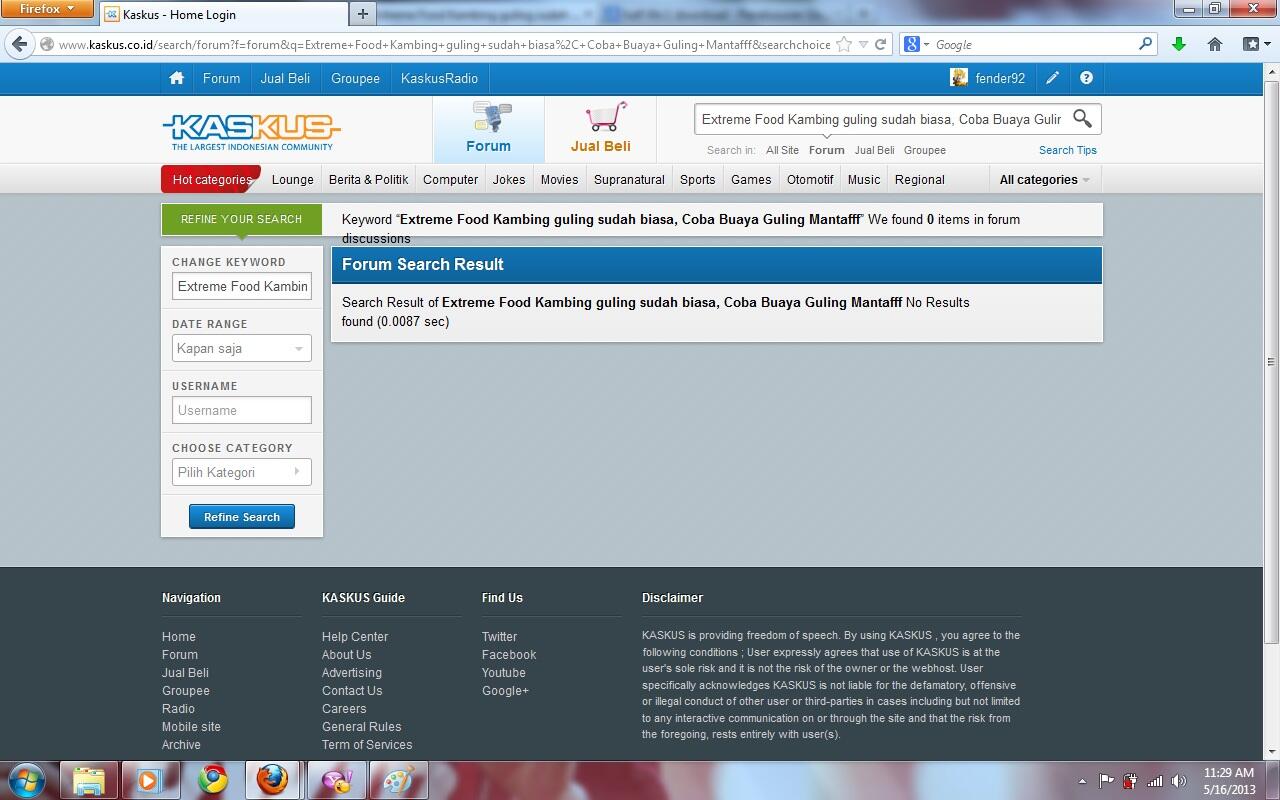Screen dimensions: 1280x800
Task: Open the Twitter footer link
Action: click(499, 637)
